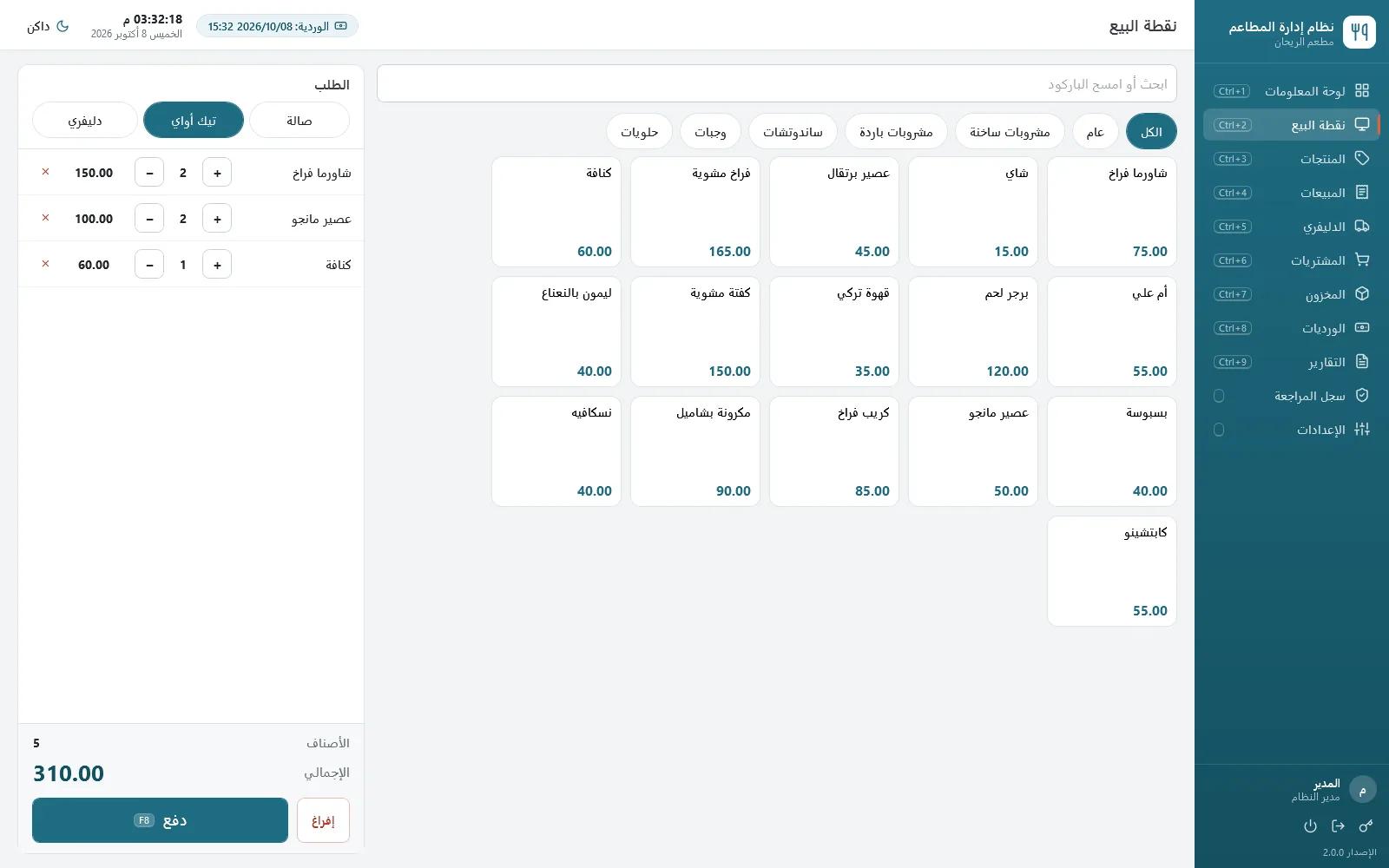1389x868 pixels.
Task: Filter products by وجبات
Action: pos(710,131)
